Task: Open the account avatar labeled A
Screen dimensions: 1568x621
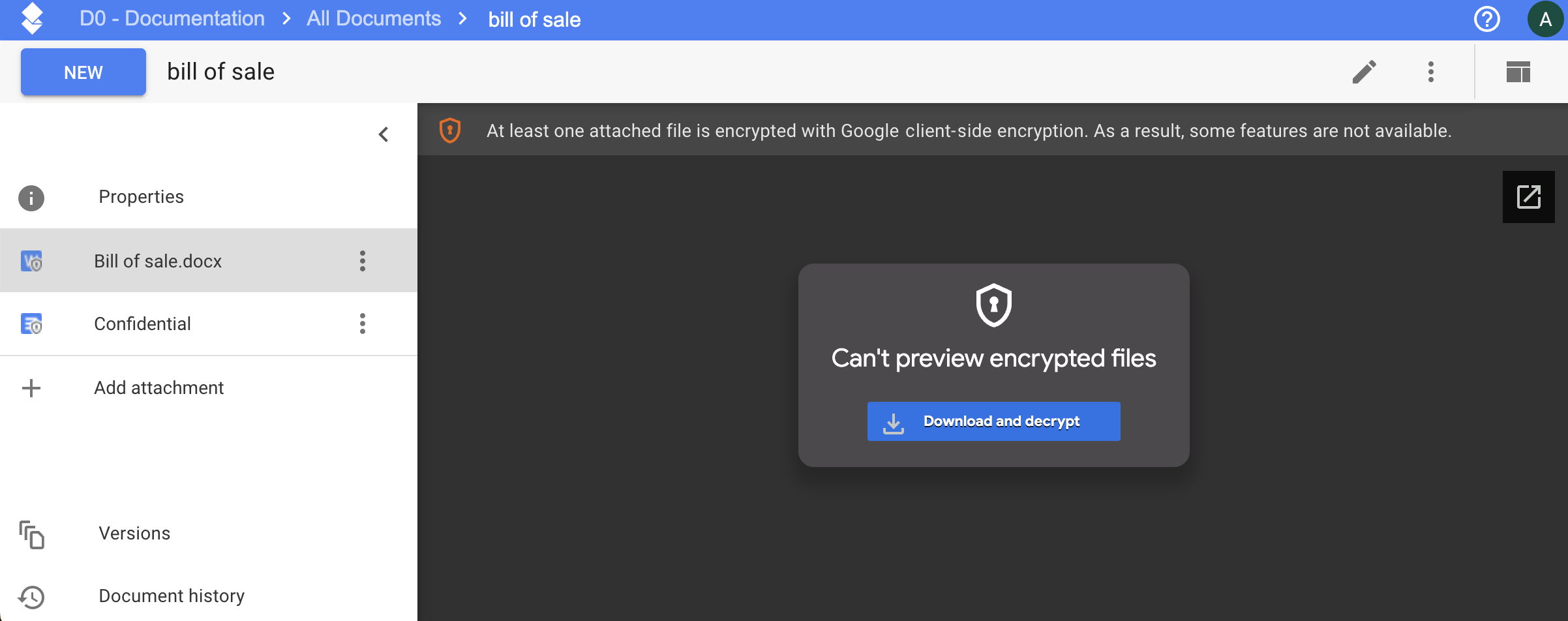Action: coord(1545,20)
